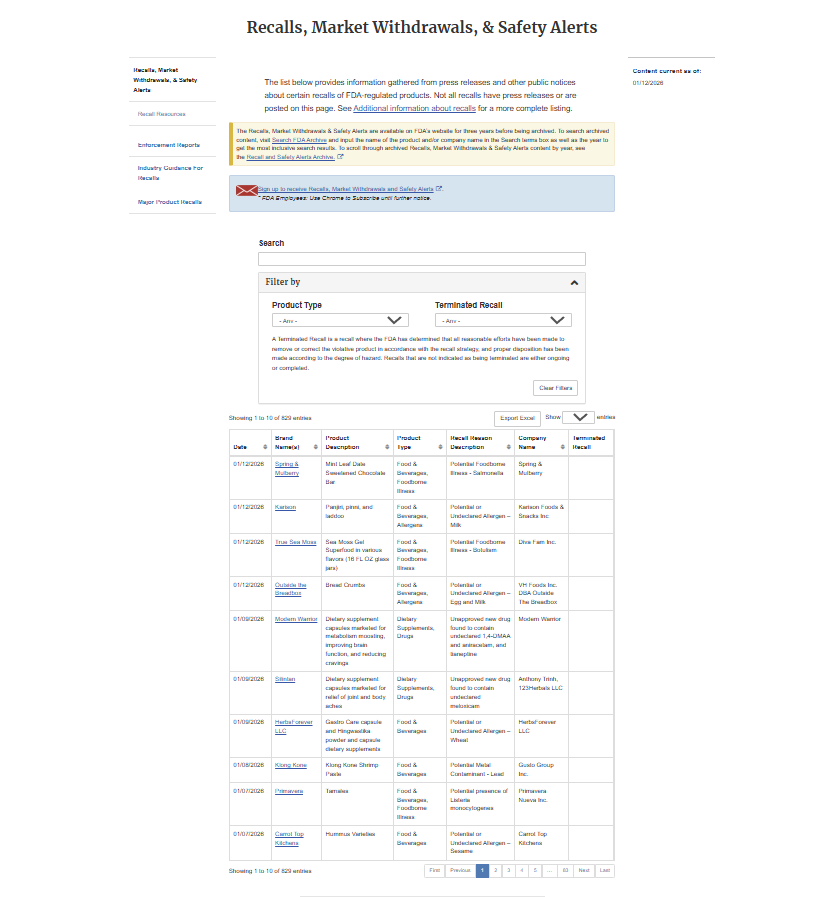Open the Modern Warrior brand link
Viewport: 816px width, 897px height.
tap(296, 619)
